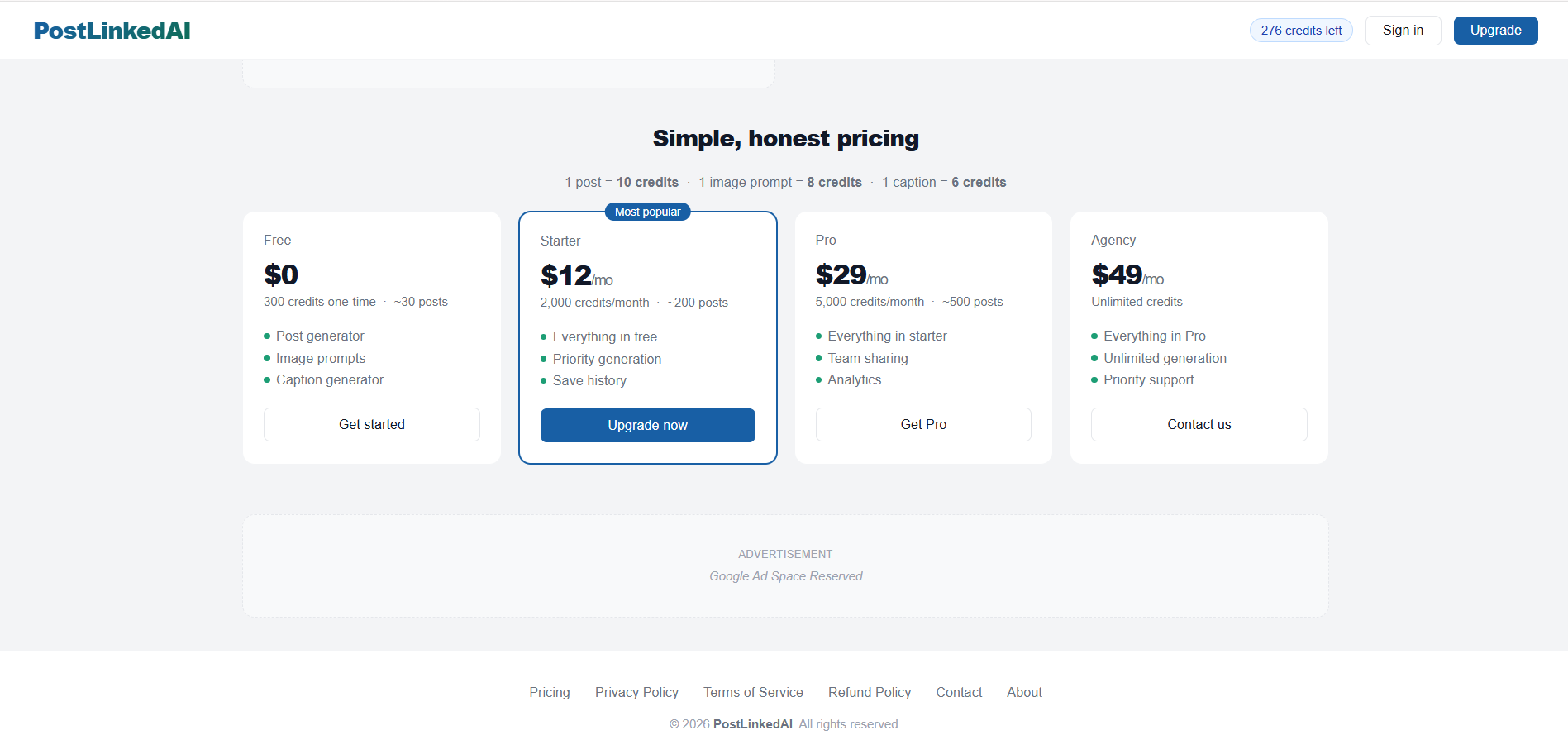Screen dimensions: 1568x754
Task: Click the 'Google Ad Space Reserved' text
Action: [x=785, y=576]
